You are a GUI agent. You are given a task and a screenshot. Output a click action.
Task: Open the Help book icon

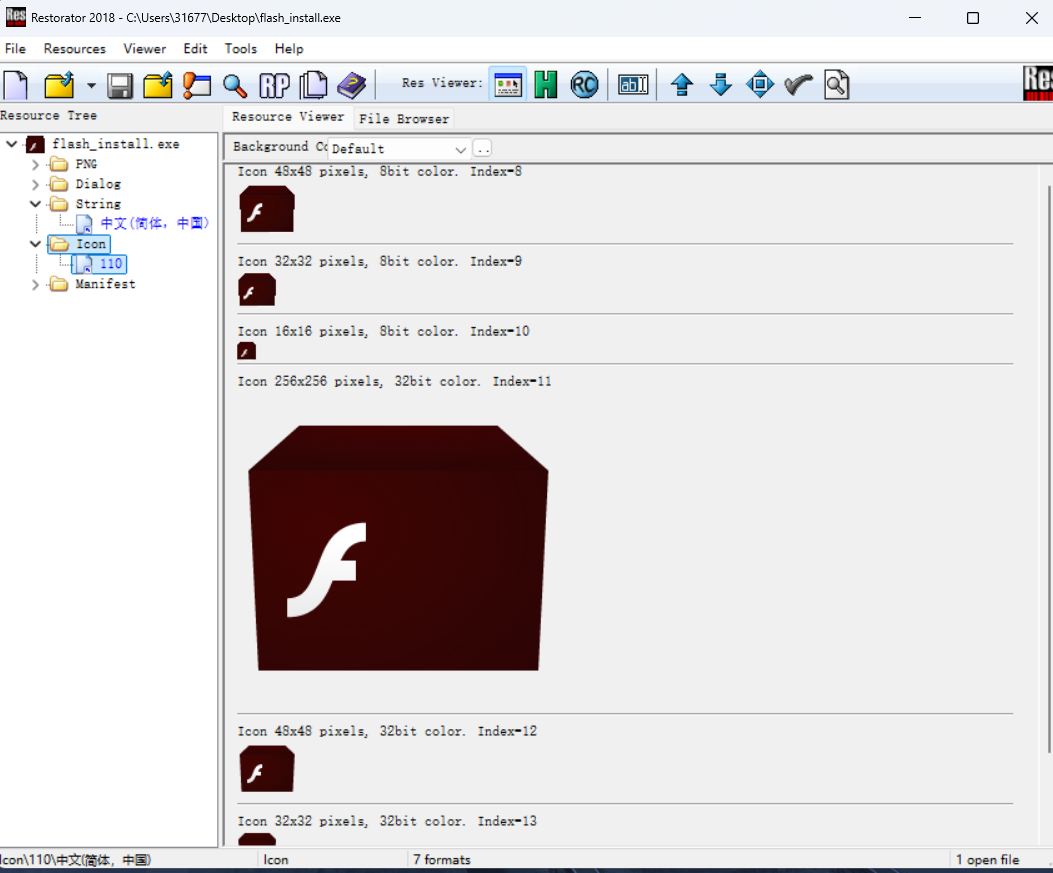click(351, 85)
